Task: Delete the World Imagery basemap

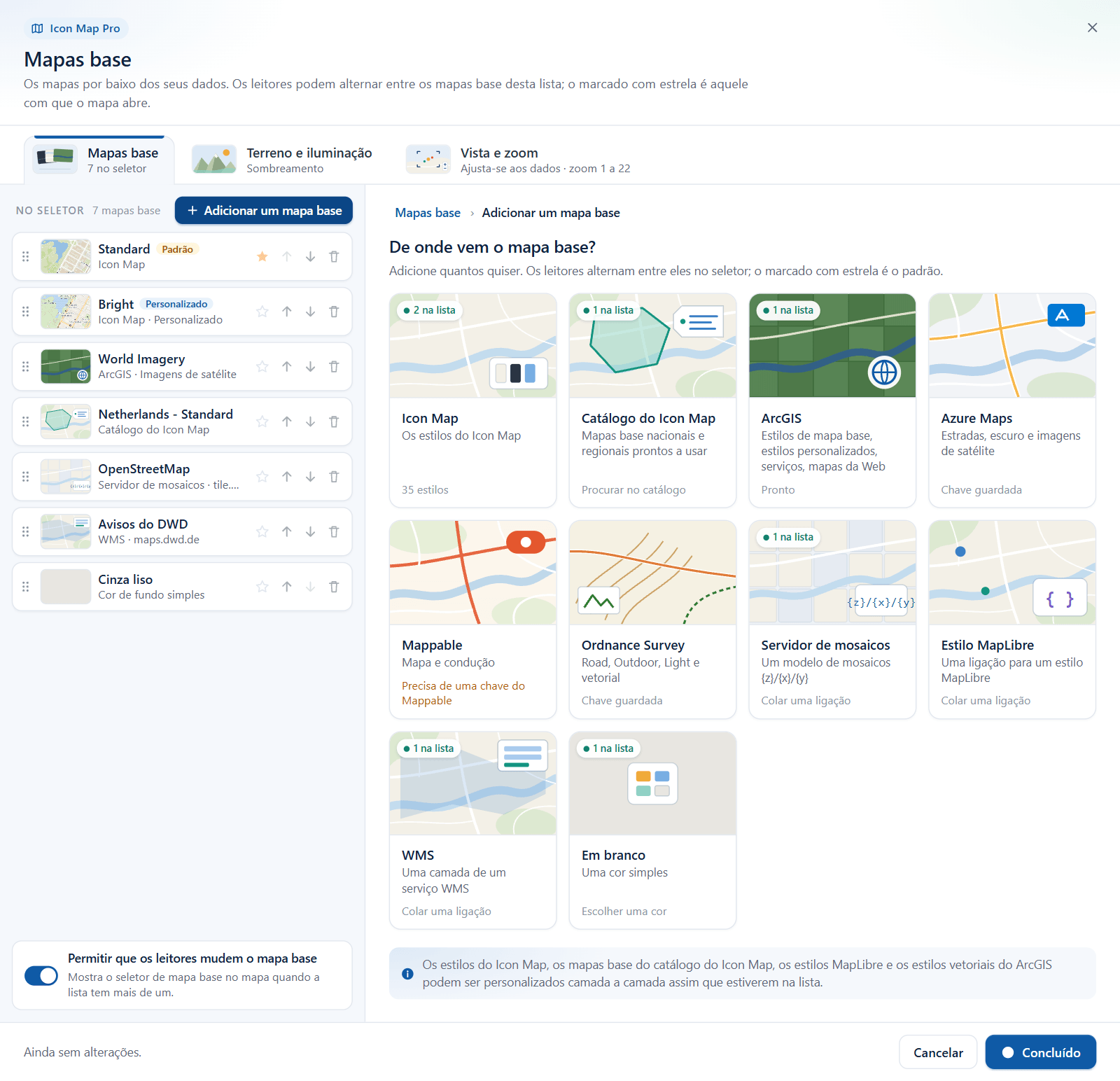Action: pyautogui.click(x=334, y=366)
